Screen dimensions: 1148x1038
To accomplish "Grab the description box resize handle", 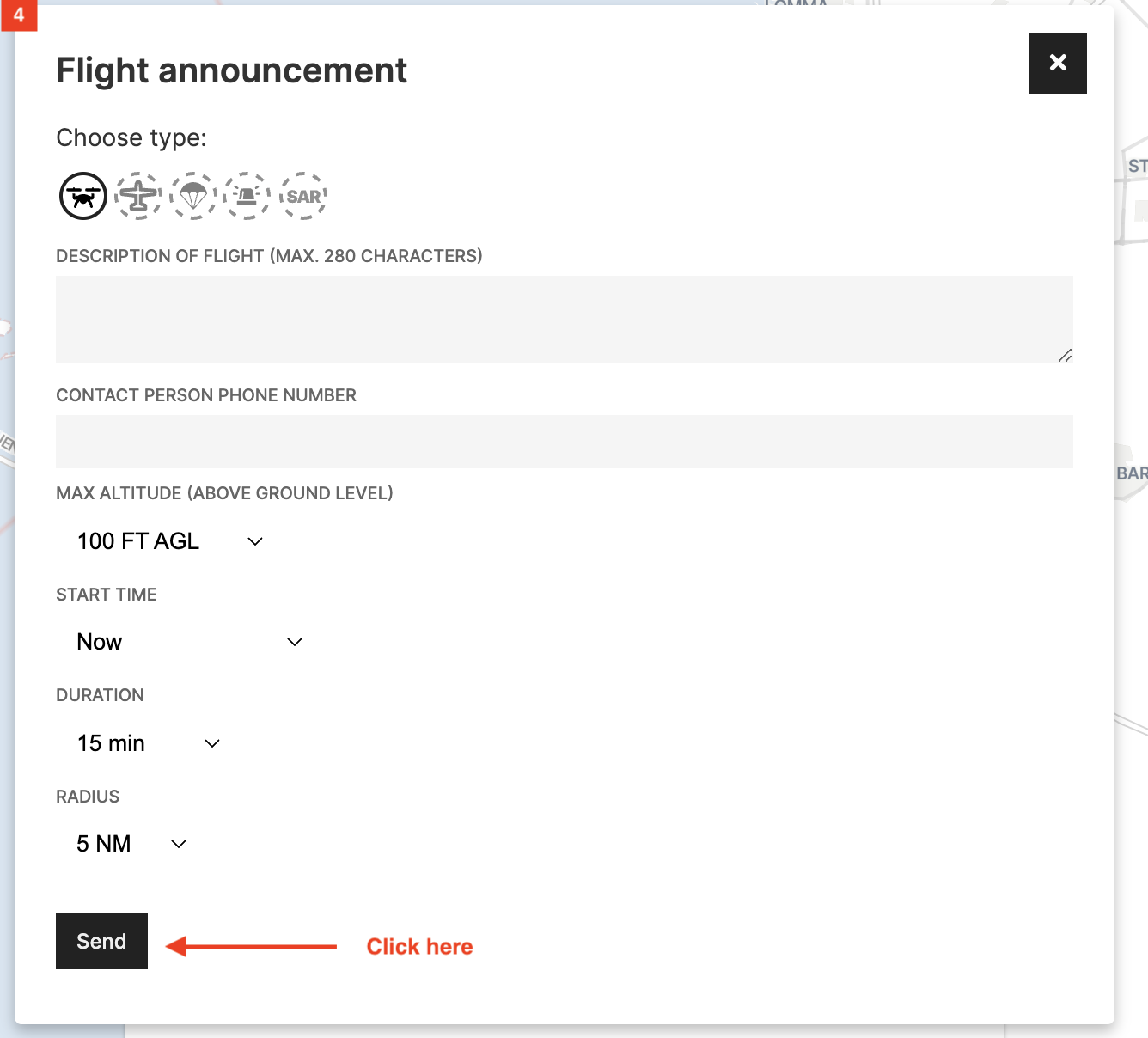I will click(x=1066, y=355).
